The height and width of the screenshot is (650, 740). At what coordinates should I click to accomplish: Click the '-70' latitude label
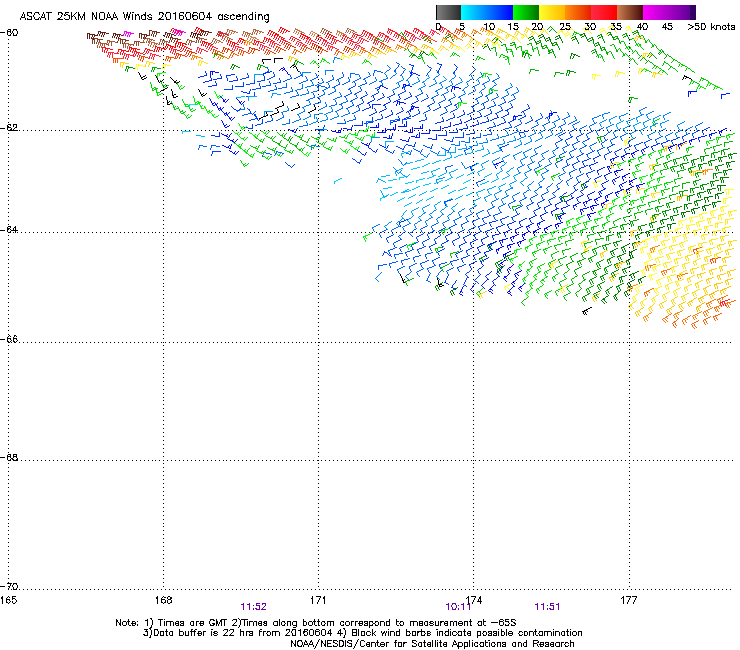coord(9,586)
